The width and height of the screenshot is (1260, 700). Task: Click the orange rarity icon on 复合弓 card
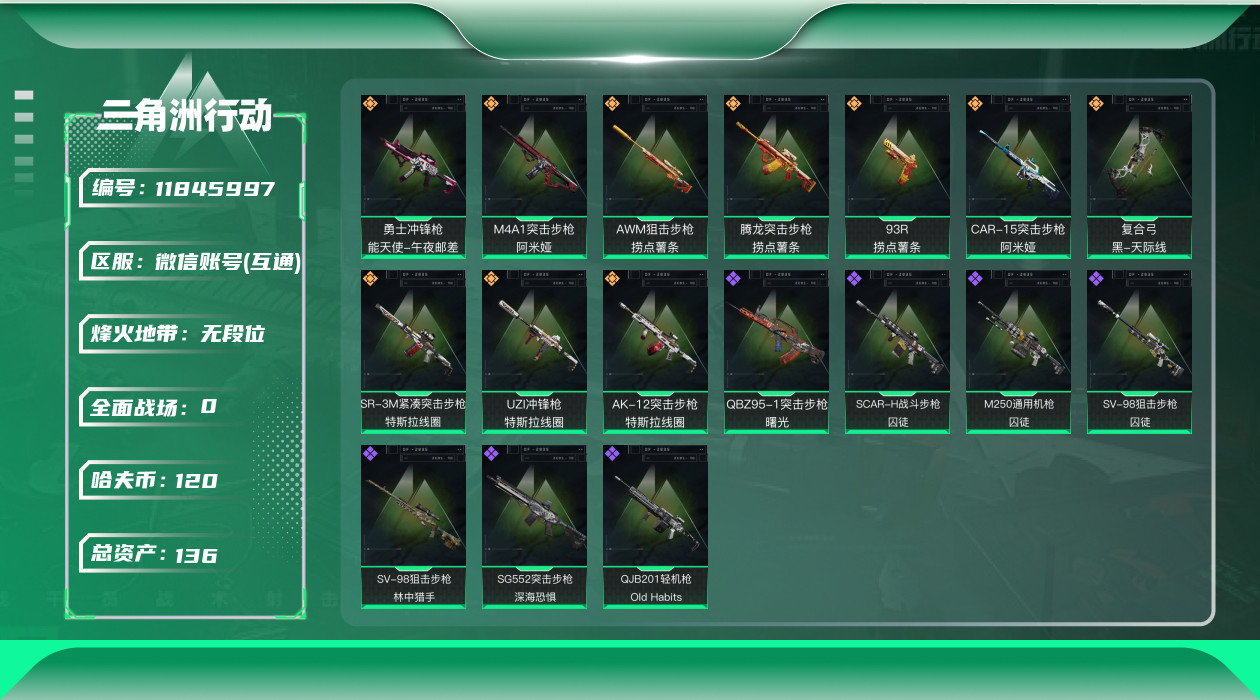(x=1096, y=103)
